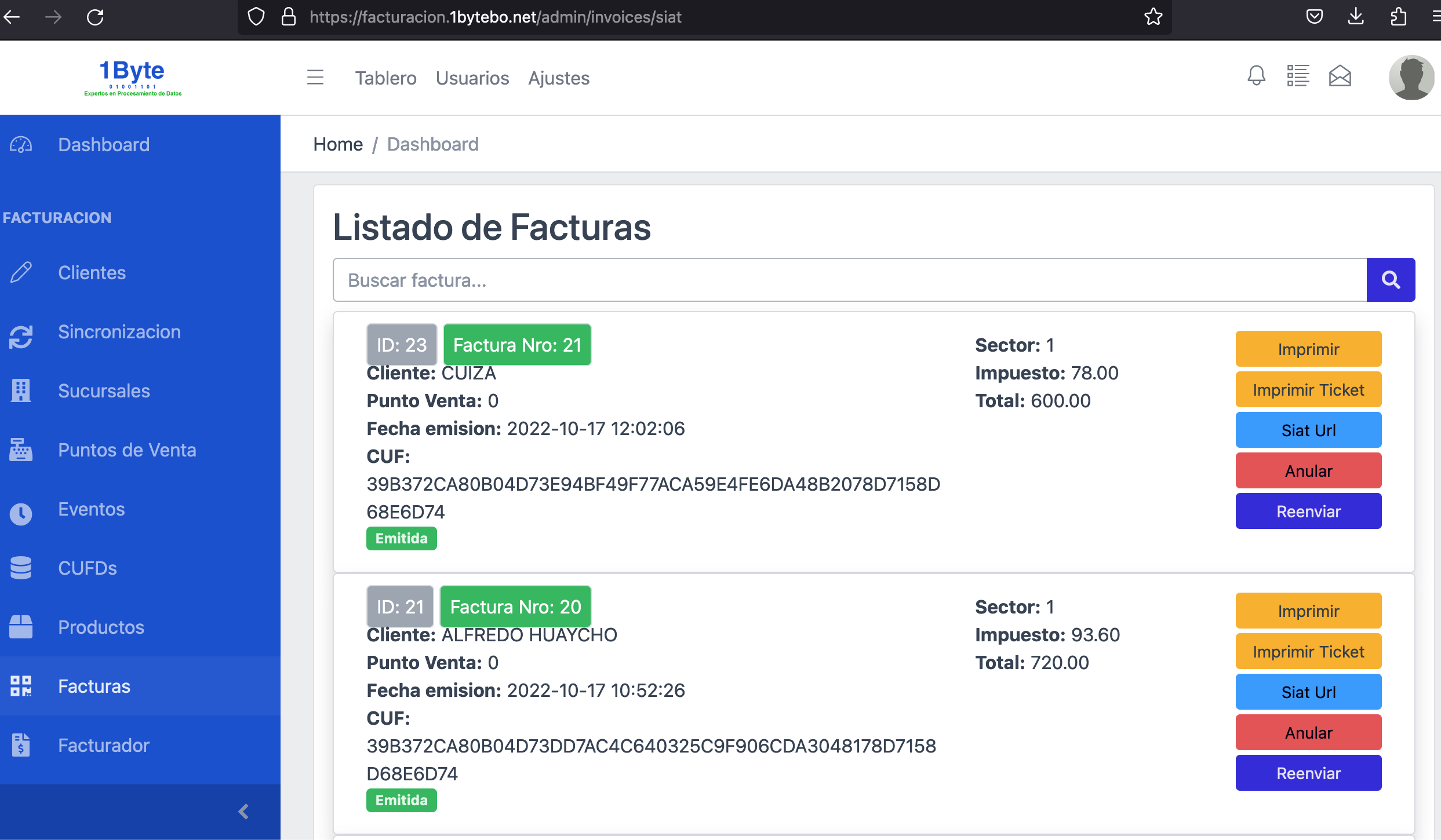
Task: Click the notification bell icon
Action: coord(1256,76)
